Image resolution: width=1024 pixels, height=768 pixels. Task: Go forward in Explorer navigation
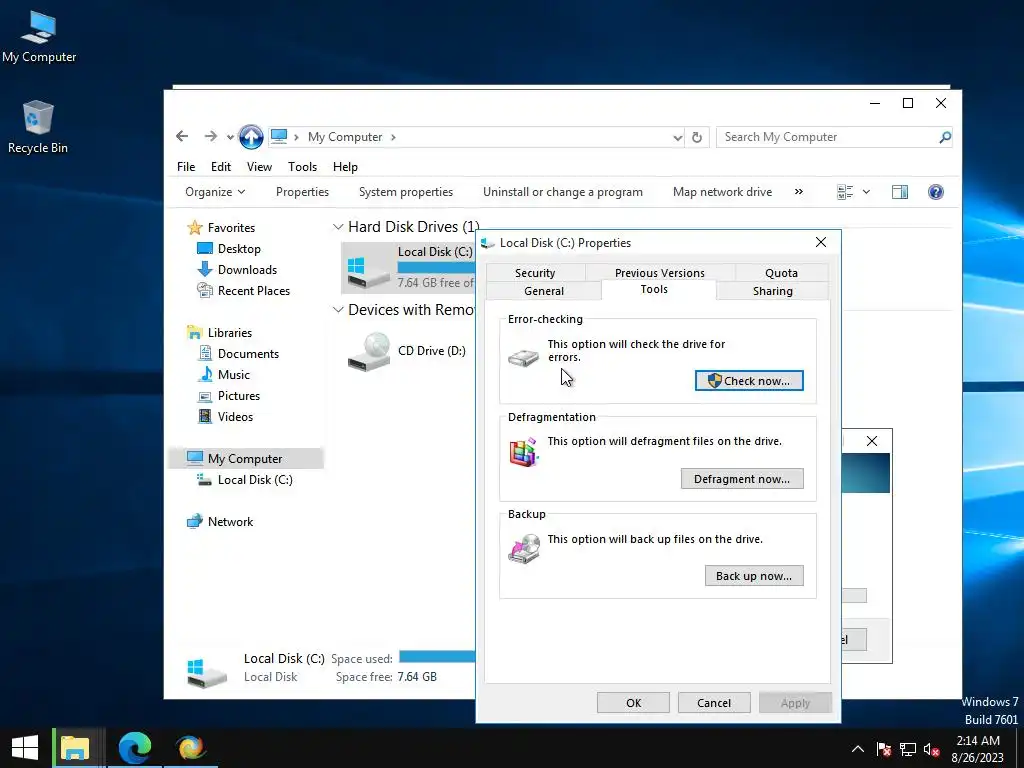coord(210,136)
